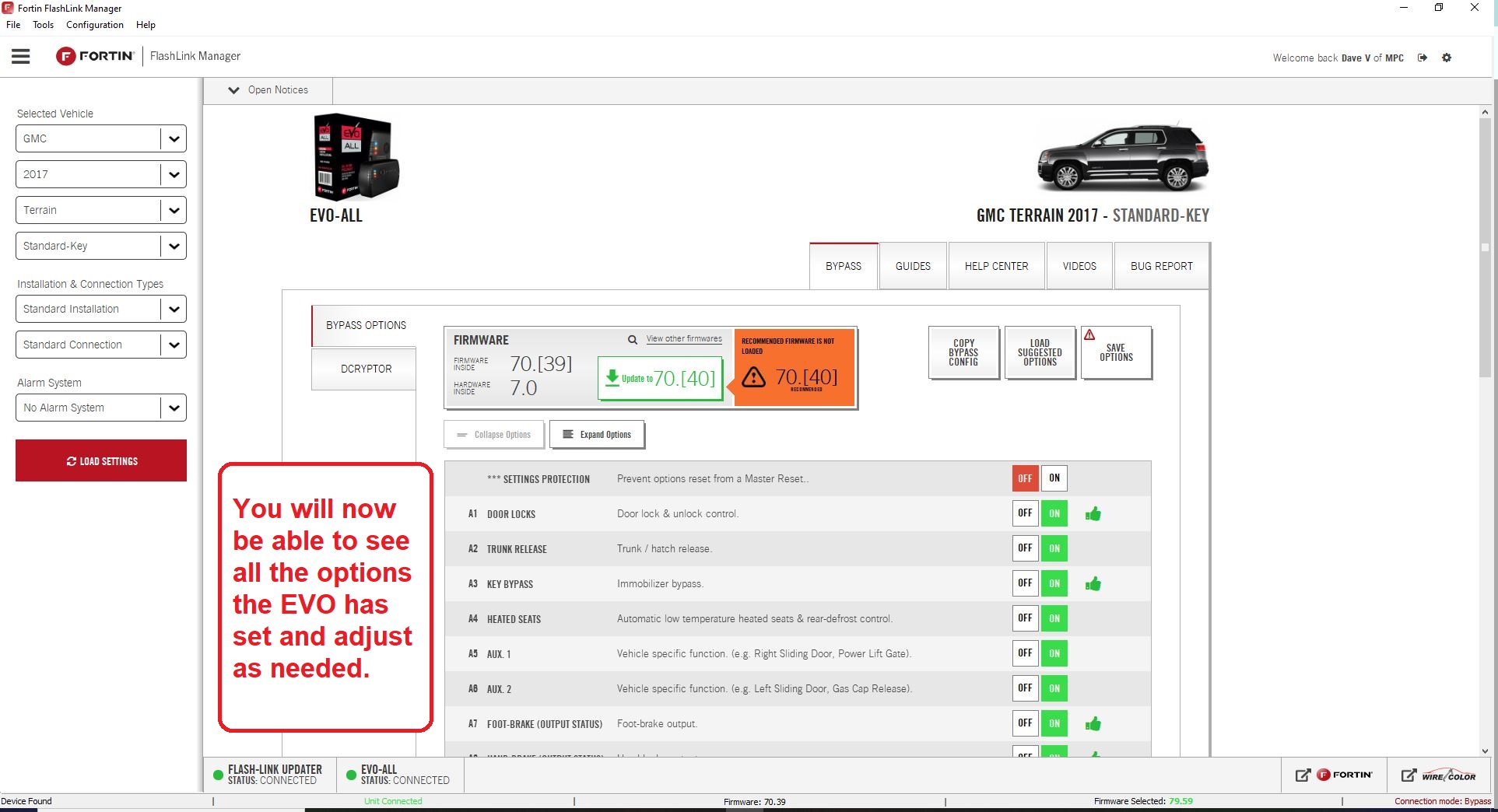Turn Settings Protection ON
Viewport: 1498px width, 812px height.
point(1054,478)
